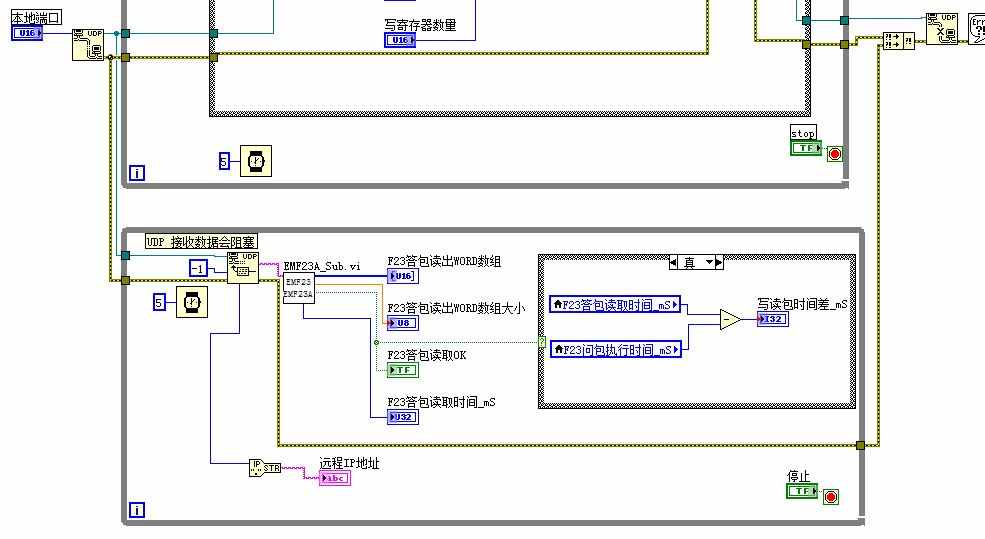Select the F23答包读取时间_mS U32 indicator
Image resolution: width=985 pixels, height=539 pixels.
tap(403, 417)
